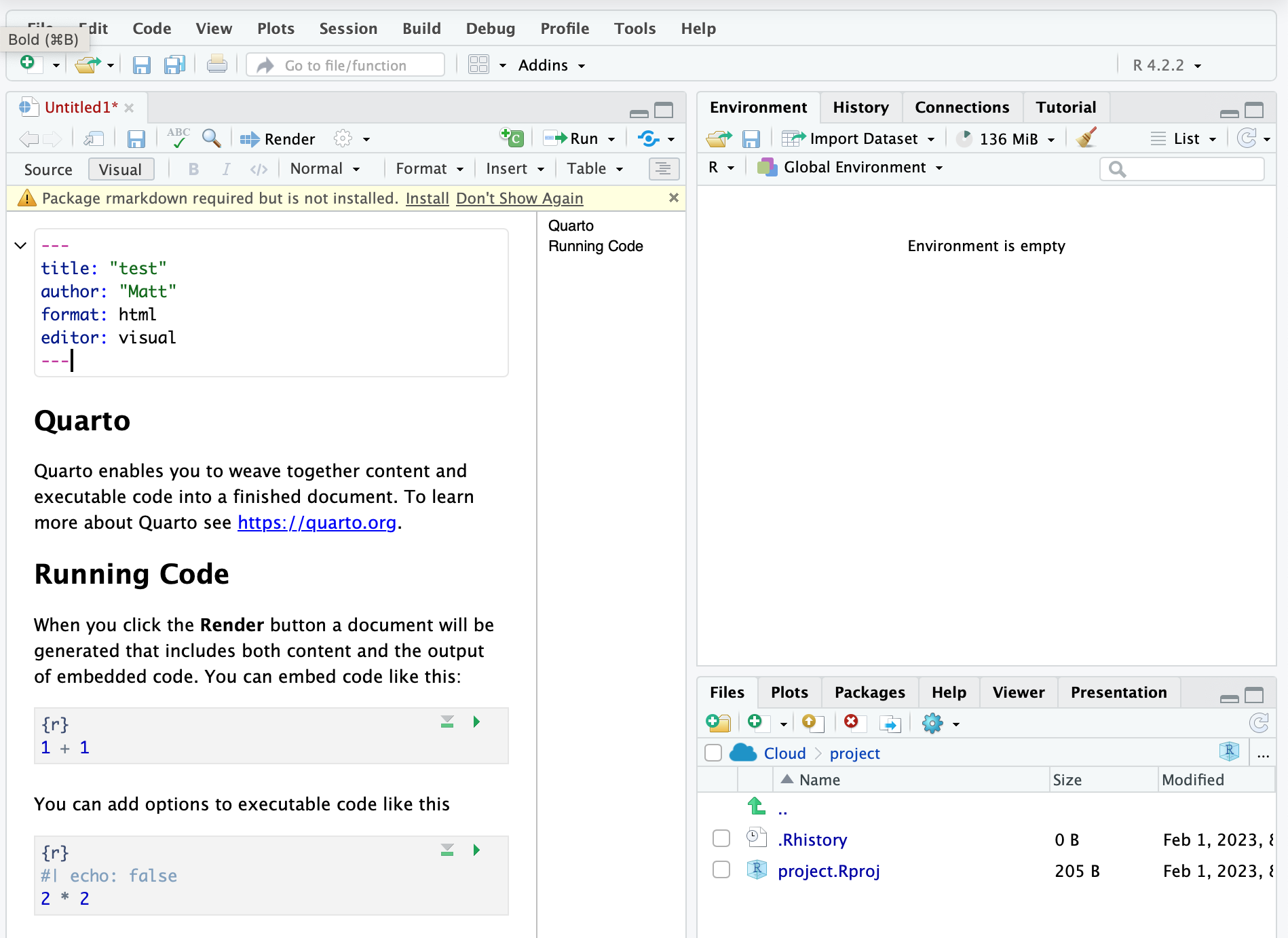Click the Environment search field
The image size is (1288, 938).
pos(1182,169)
